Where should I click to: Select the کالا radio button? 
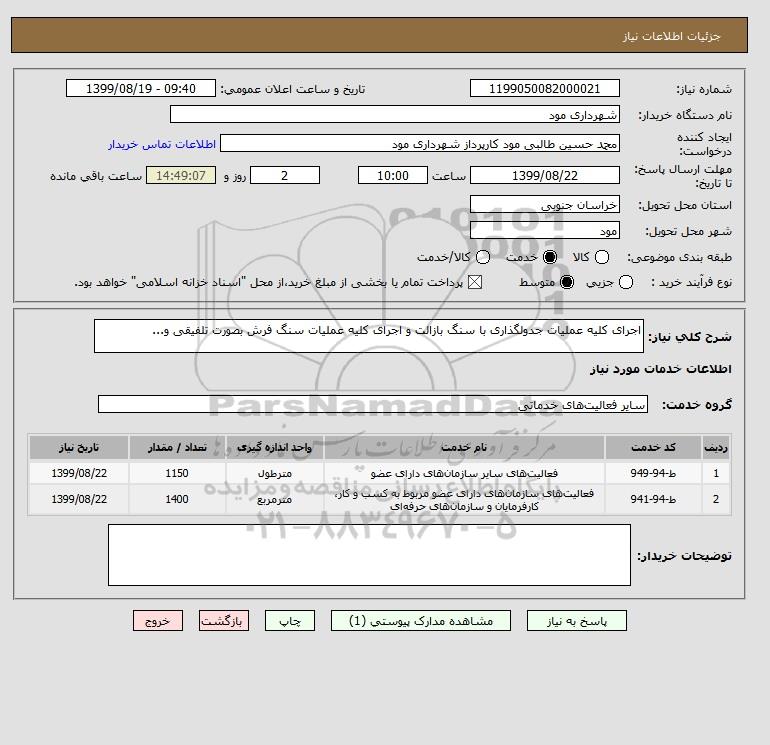pos(602,257)
